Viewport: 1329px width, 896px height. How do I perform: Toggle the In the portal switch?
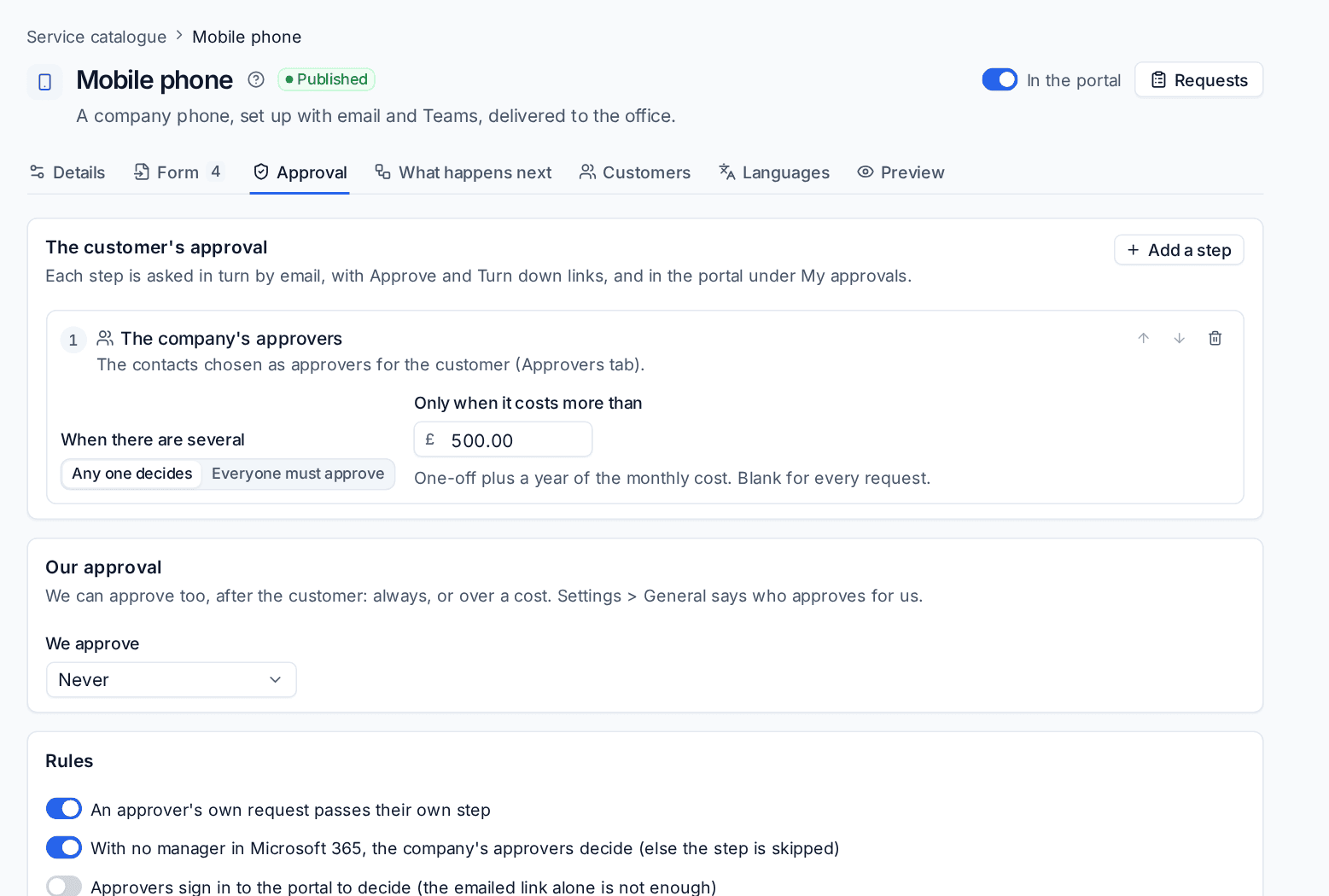pos(1000,79)
